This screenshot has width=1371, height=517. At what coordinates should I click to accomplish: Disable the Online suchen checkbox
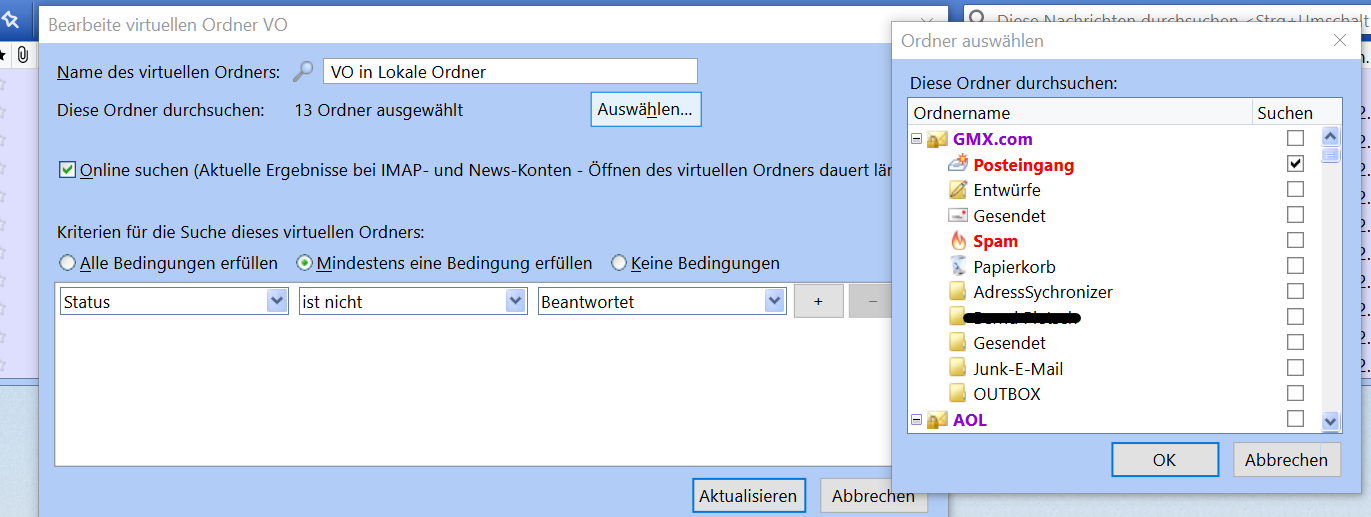pyautogui.click(x=68, y=170)
